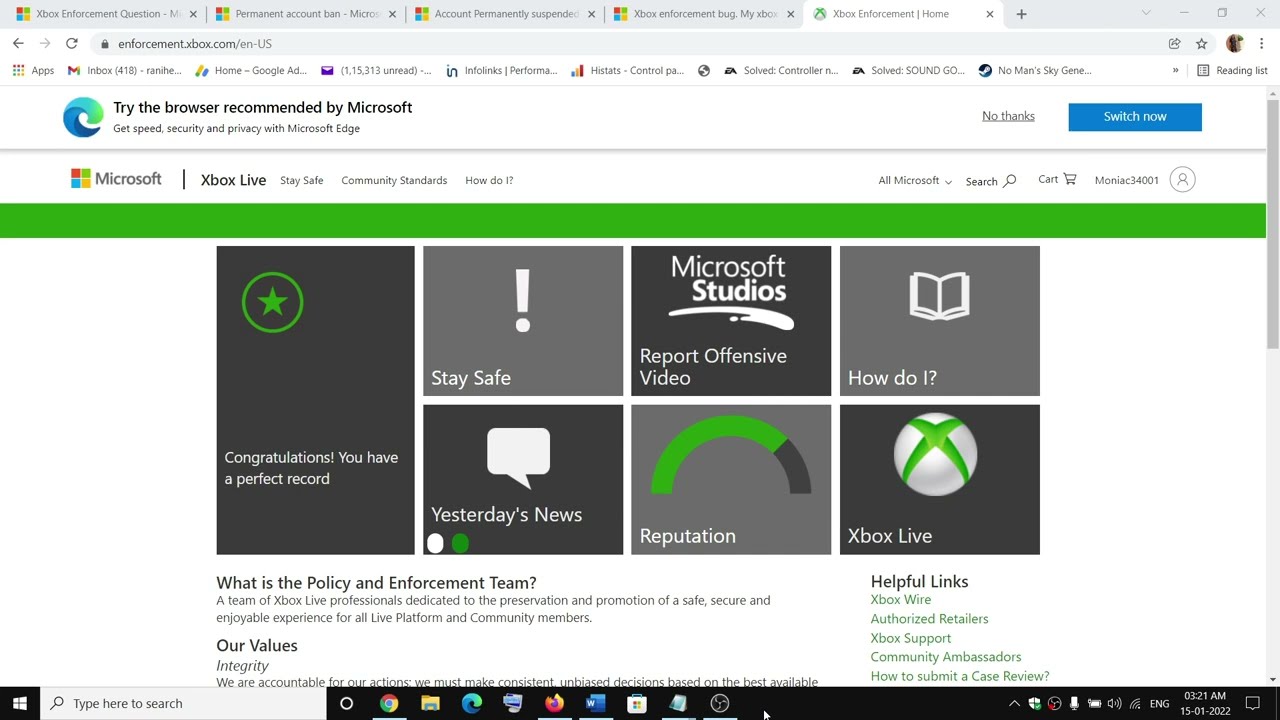The width and height of the screenshot is (1280, 720).
Task: Click the green star perfect record tile
Action: (x=315, y=400)
